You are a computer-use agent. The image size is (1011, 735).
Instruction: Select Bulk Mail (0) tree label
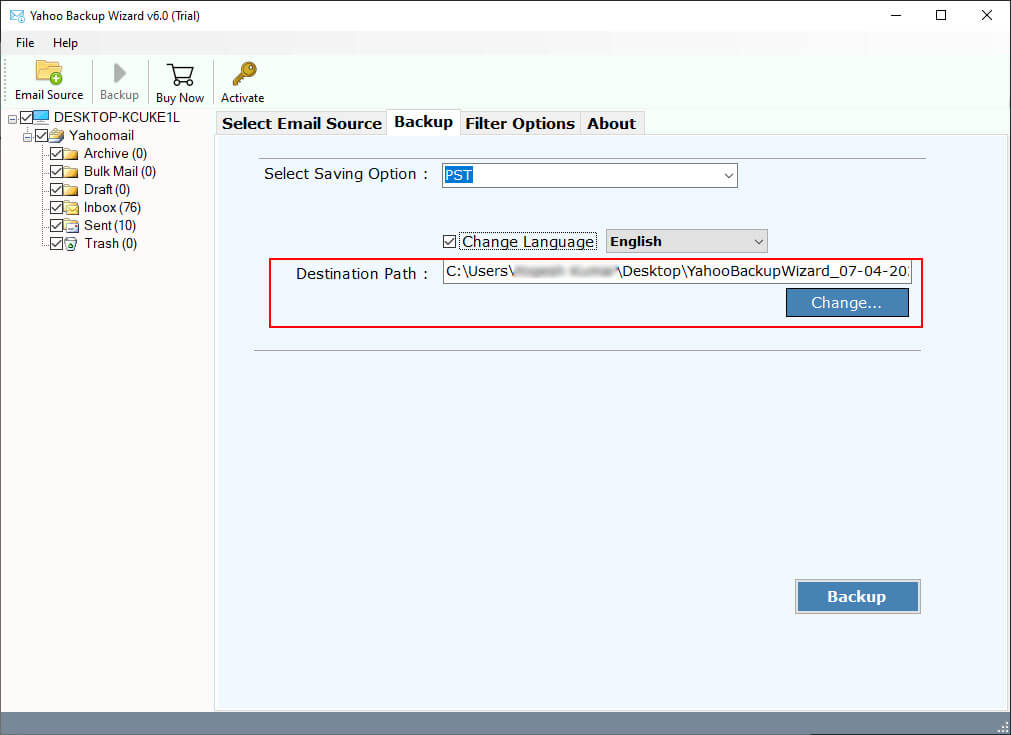[x=120, y=172]
